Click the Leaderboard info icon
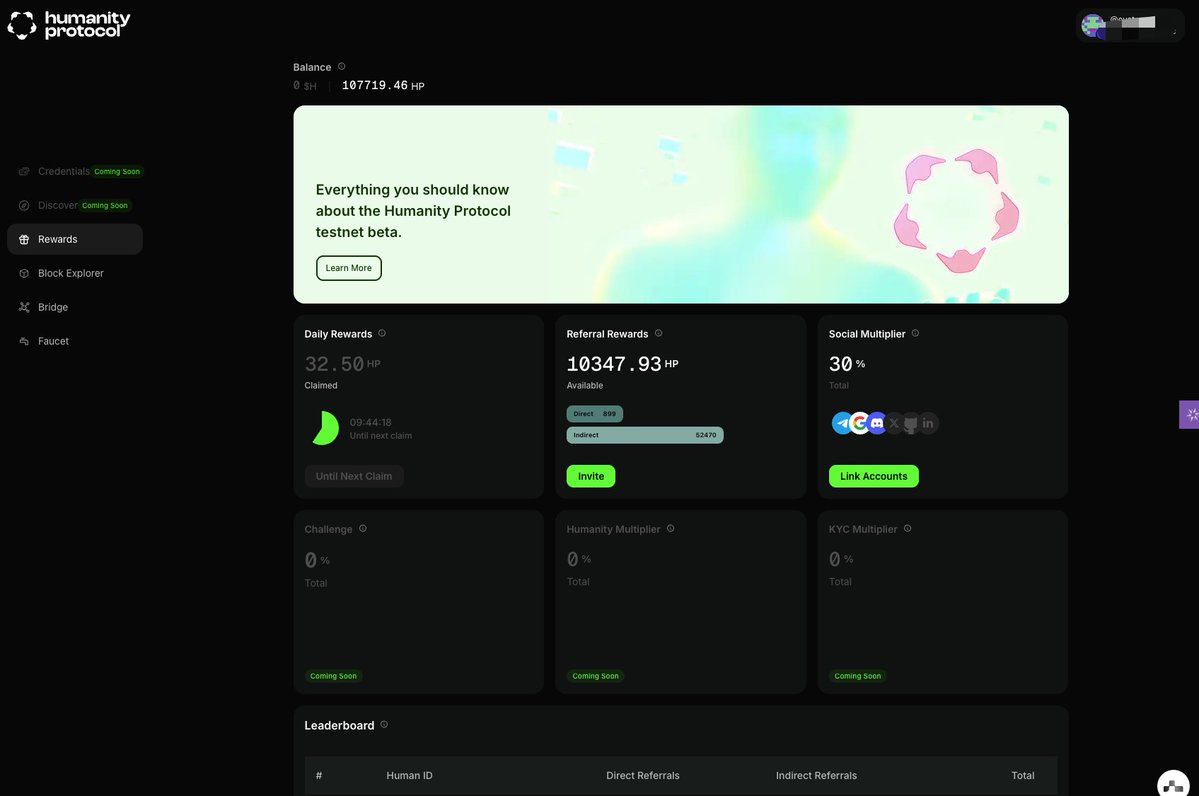 click(x=385, y=725)
